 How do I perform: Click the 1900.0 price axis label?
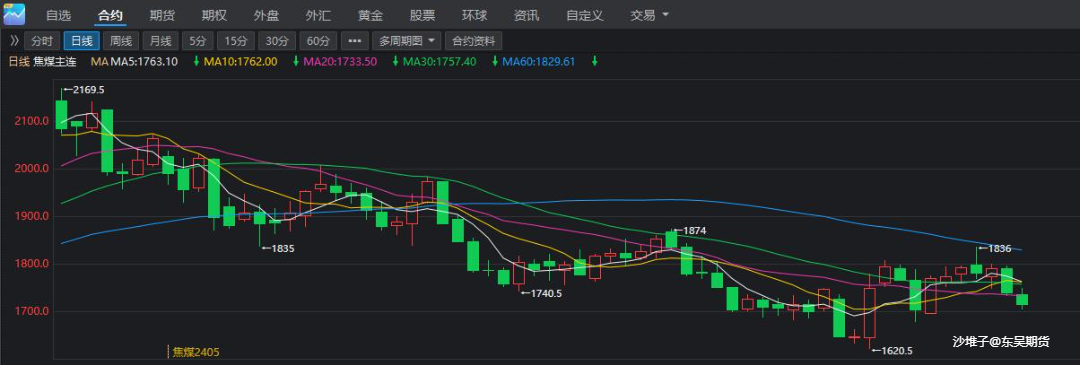[x=31, y=216]
